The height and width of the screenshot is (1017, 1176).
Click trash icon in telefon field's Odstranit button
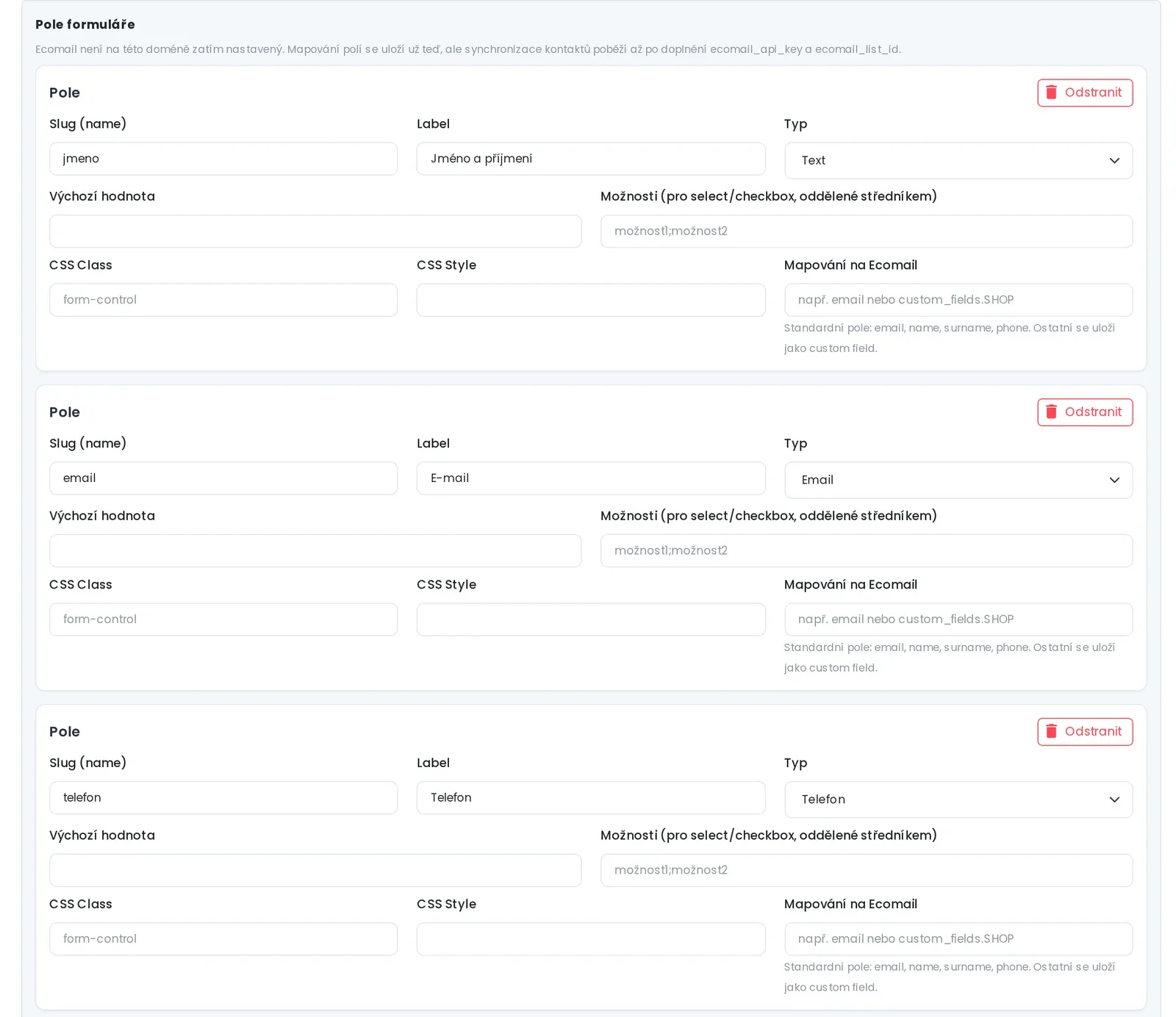1051,731
